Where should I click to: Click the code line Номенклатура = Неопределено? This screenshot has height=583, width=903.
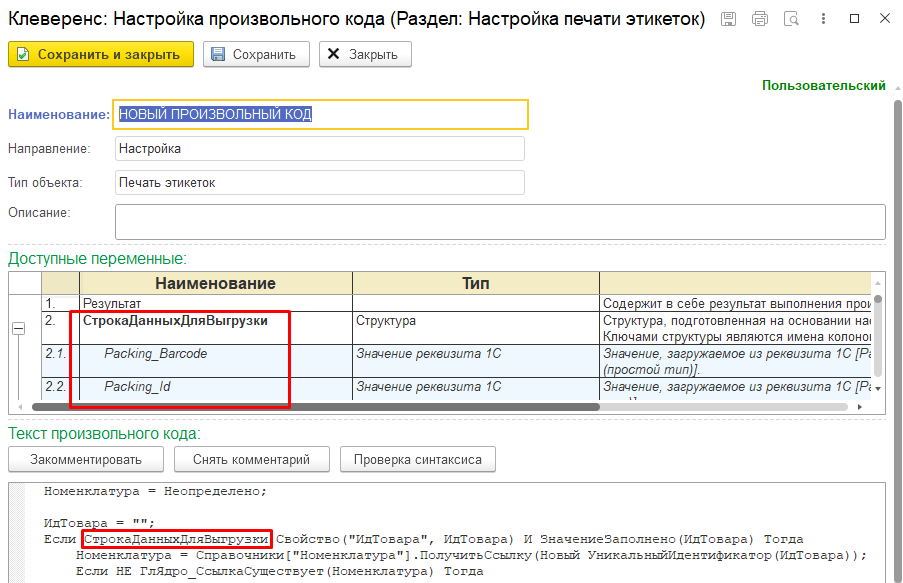coord(155,491)
